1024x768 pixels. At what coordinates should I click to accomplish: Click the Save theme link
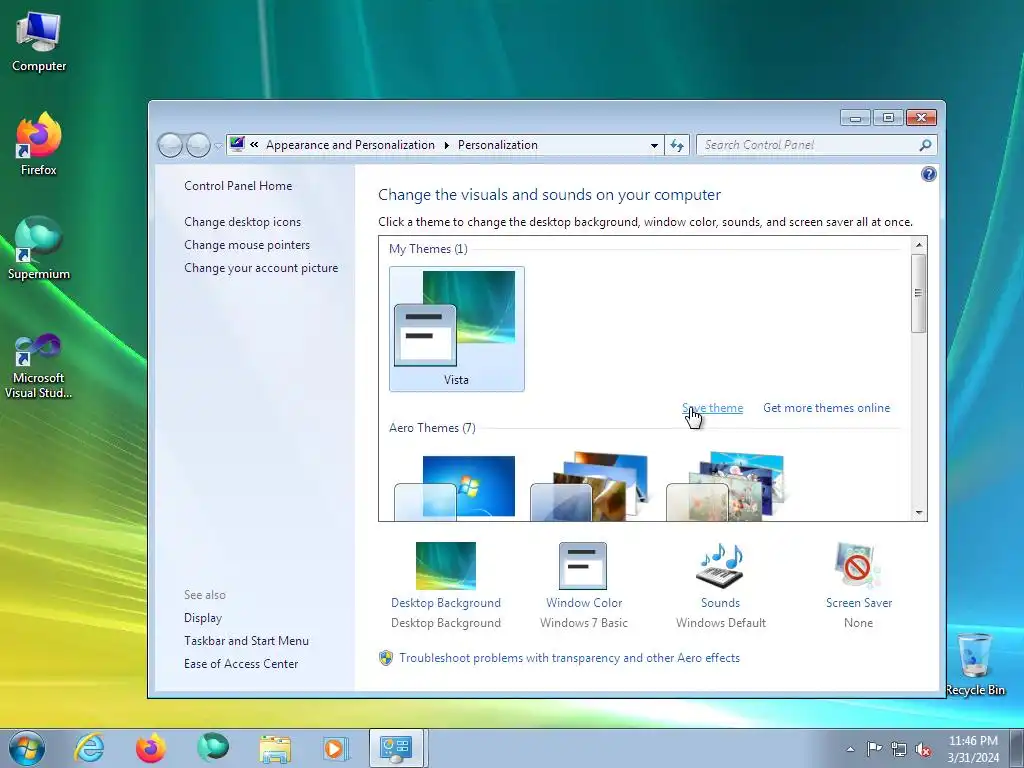712,408
